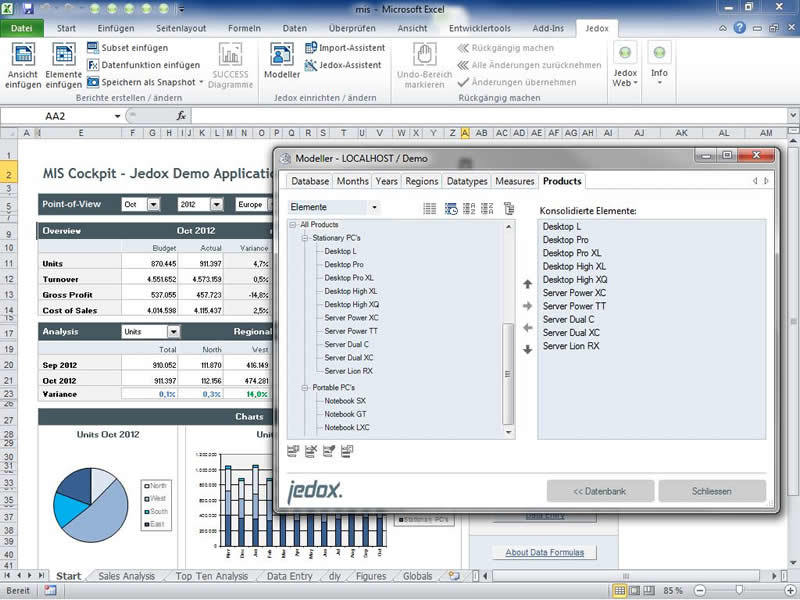Image resolution: width=800 pixels, height=600 pixels.
Task: Click the Modeller tree vertical scrollbar thumb
Action: coord(508,374)
